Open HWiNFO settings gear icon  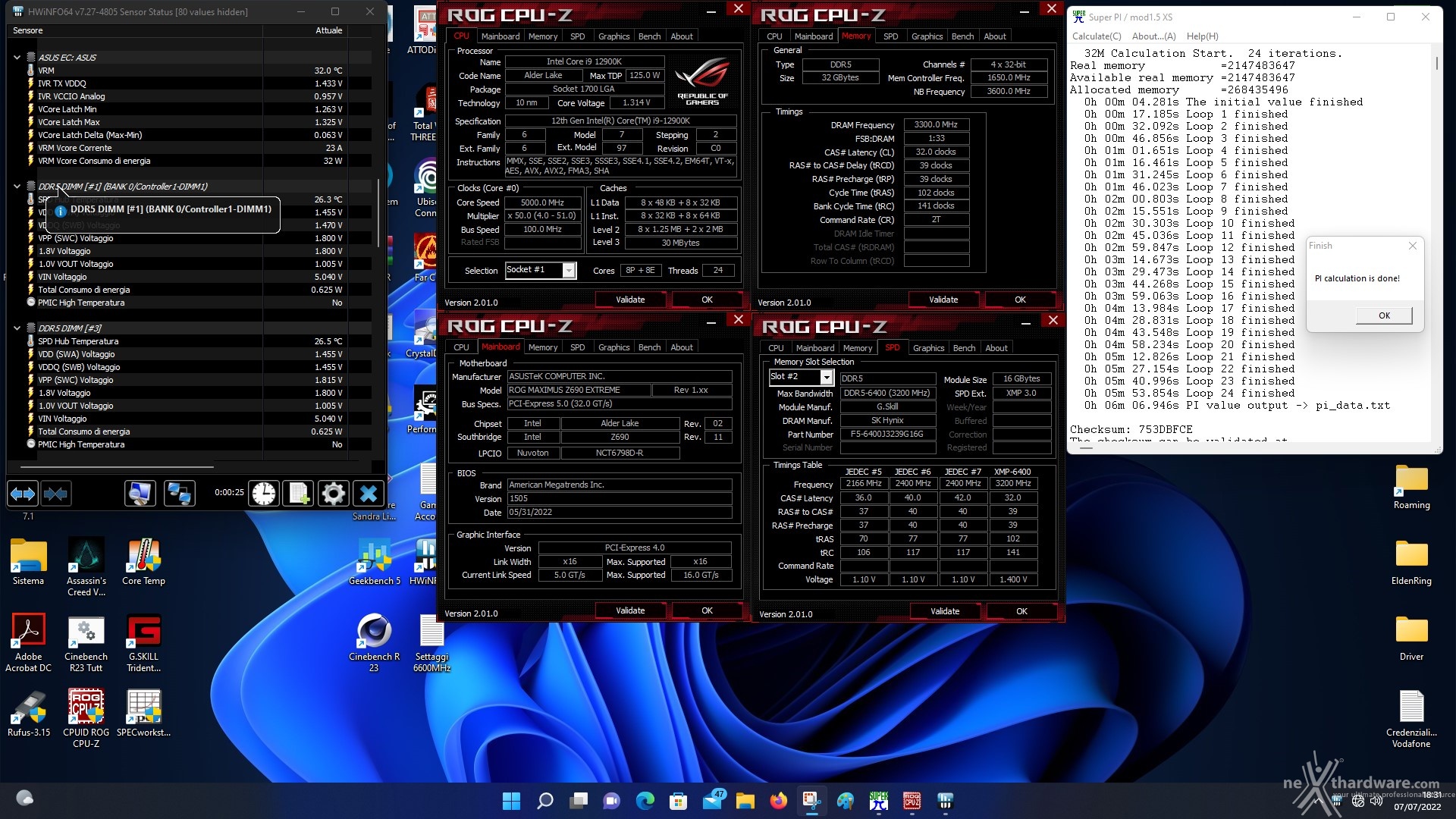[x=333, y=494]
